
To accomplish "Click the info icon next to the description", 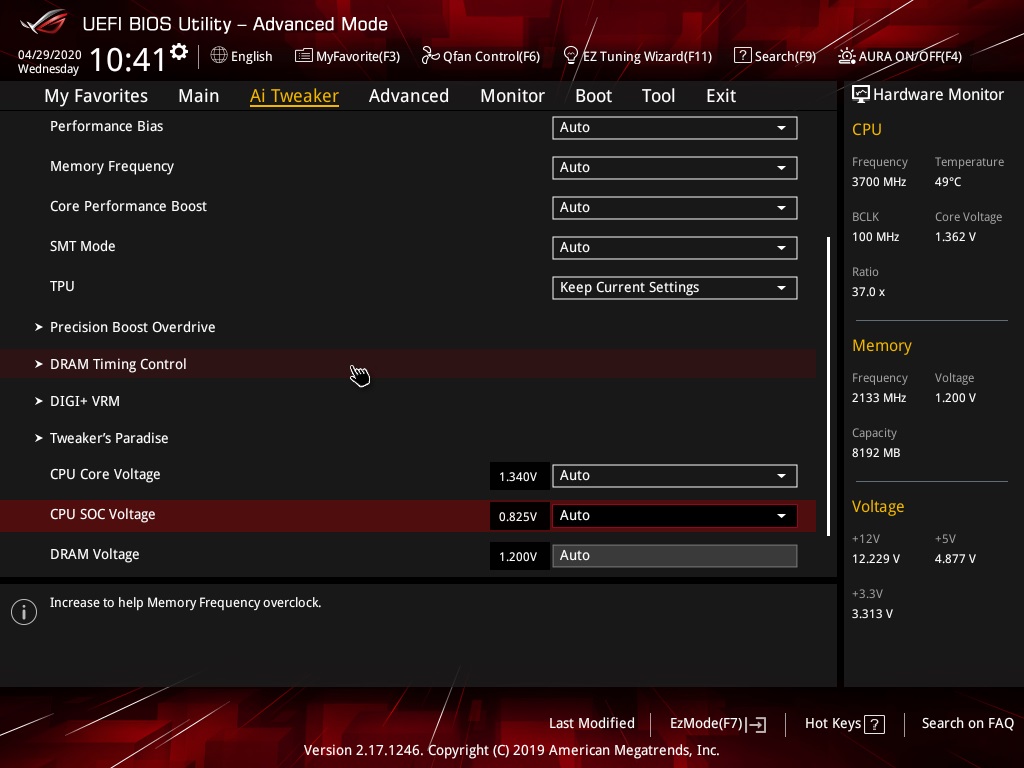I will pos(24,611).
